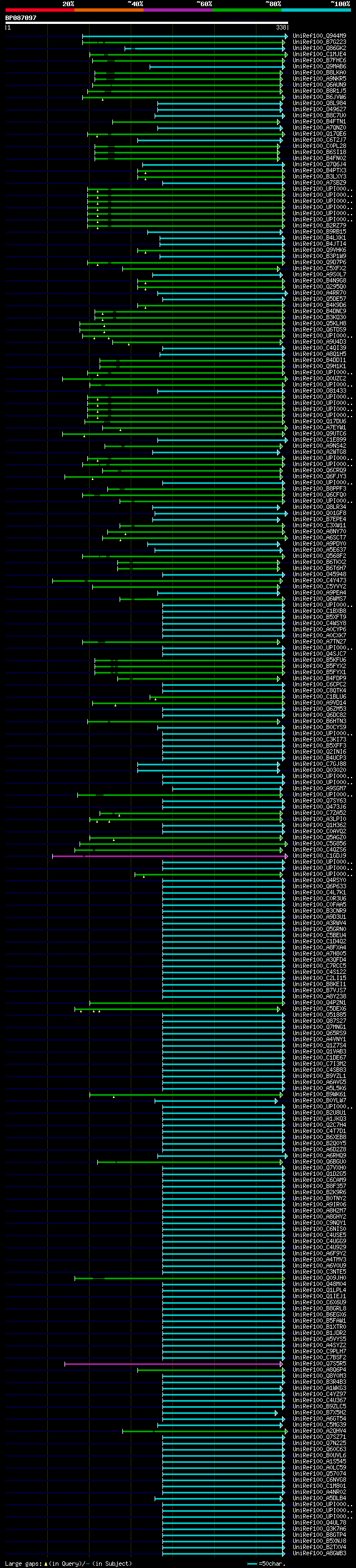
Task: Click hit label UniRef100_B4LXK1
Action: [319, 238]
